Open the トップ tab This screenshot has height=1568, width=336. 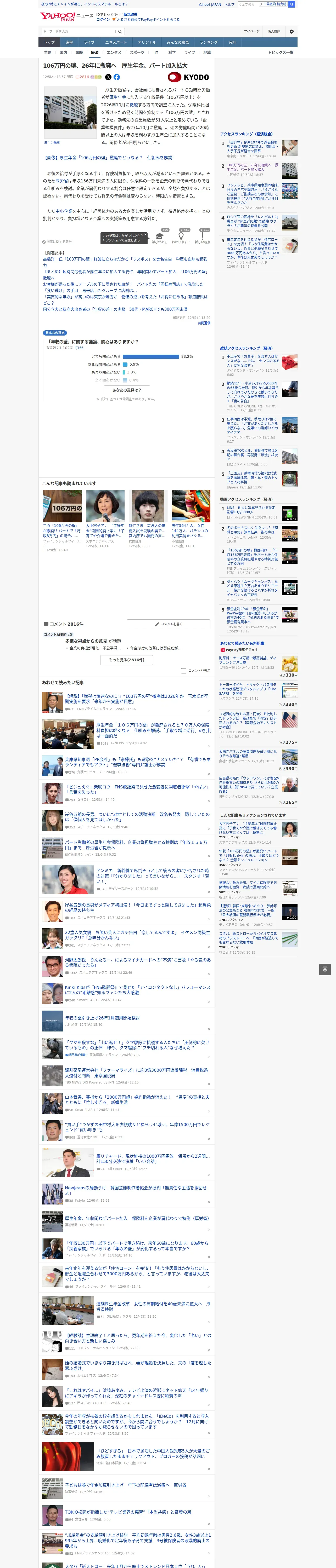tap(49, 42)
